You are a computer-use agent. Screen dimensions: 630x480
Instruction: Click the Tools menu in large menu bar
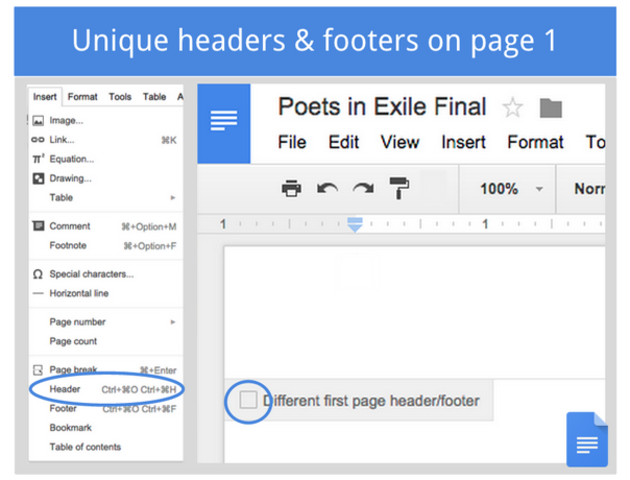coord(595,142)
